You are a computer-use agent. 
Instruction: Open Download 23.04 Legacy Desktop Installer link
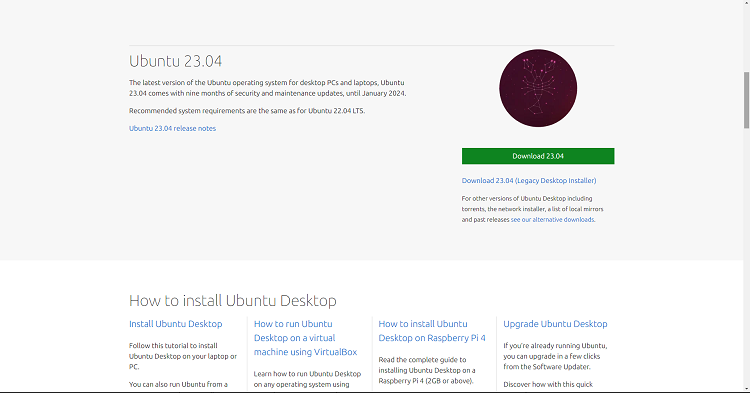[529, 180]
